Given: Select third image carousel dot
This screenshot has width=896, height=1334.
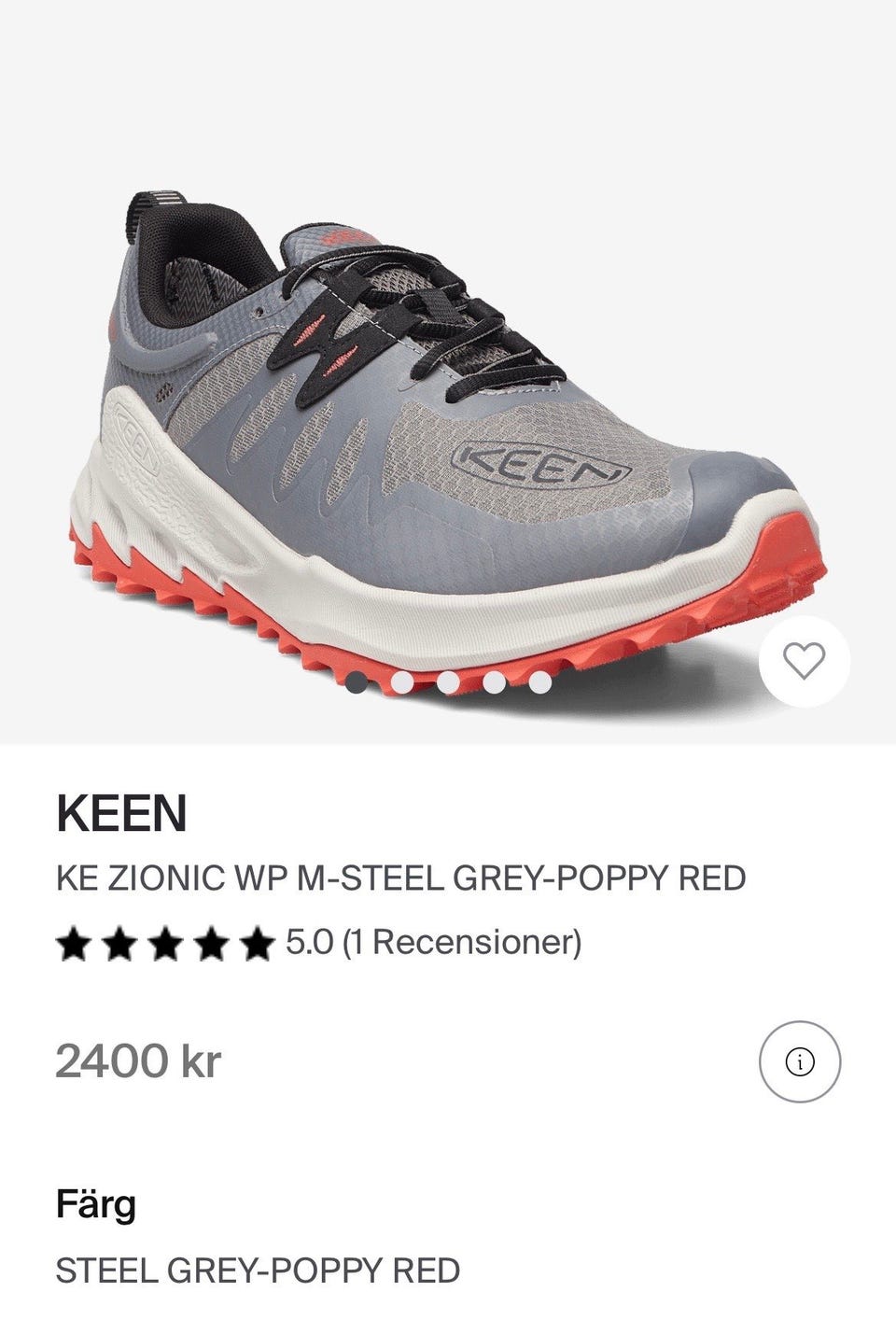Looking at the screenshot, I should (x=448, y=682).
